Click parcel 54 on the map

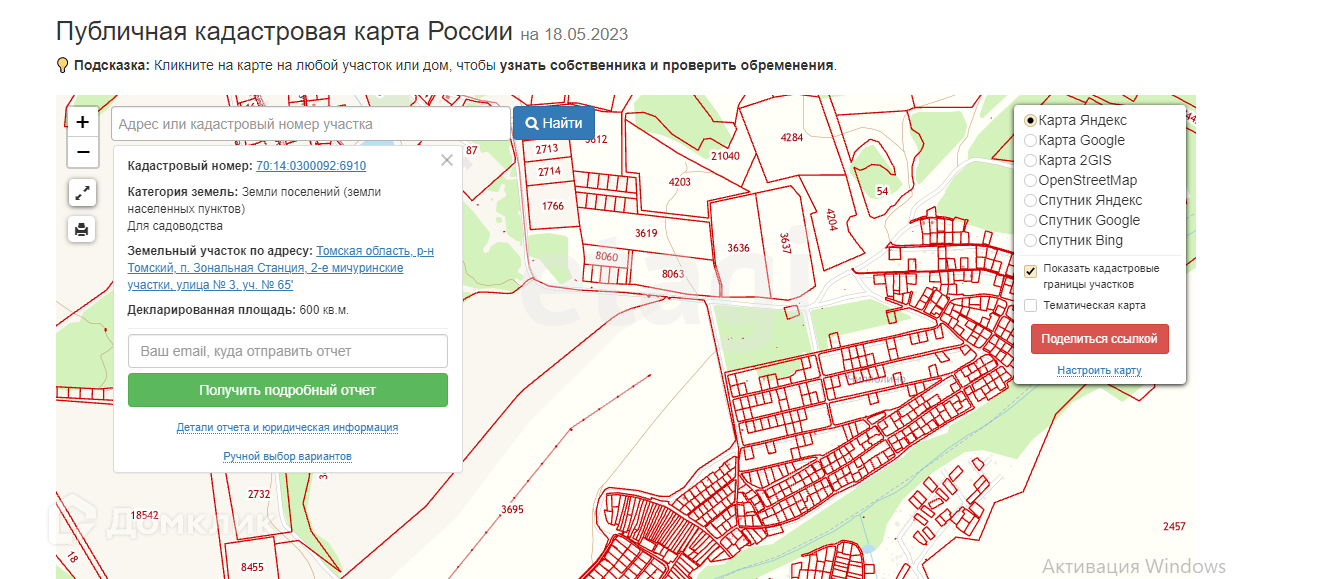(x=881, y=191)
